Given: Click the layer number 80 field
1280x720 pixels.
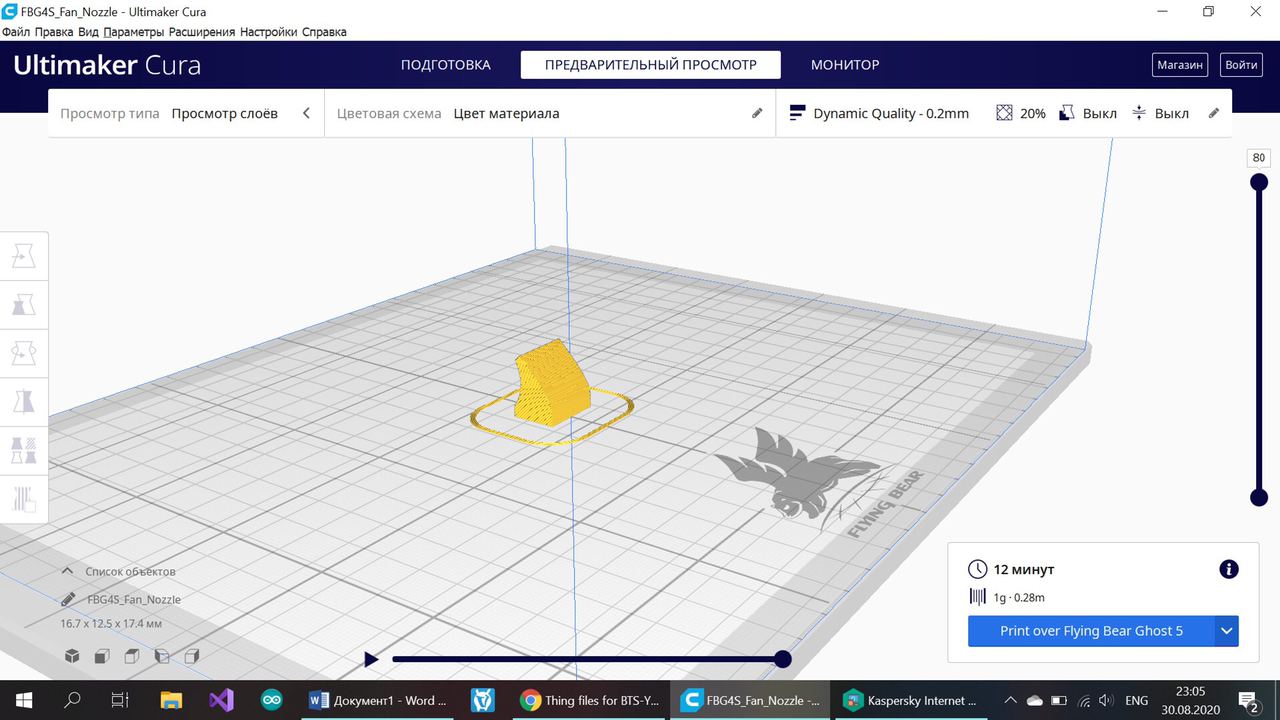Looking at the screenshot, I should coord(1259,158).
